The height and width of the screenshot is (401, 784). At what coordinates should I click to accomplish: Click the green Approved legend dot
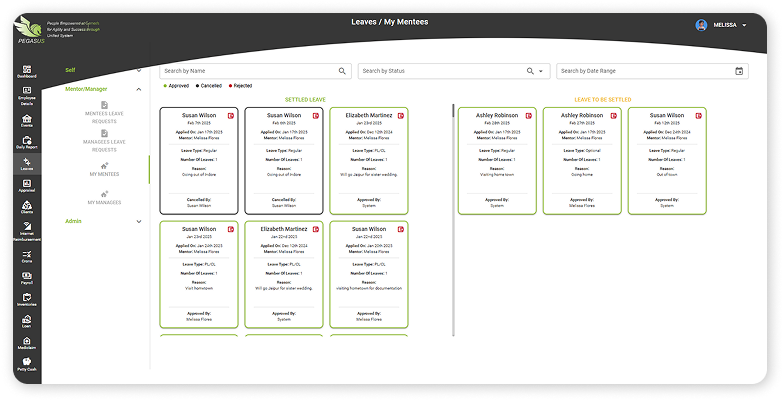pyautogui.click(x=166, y=86)
